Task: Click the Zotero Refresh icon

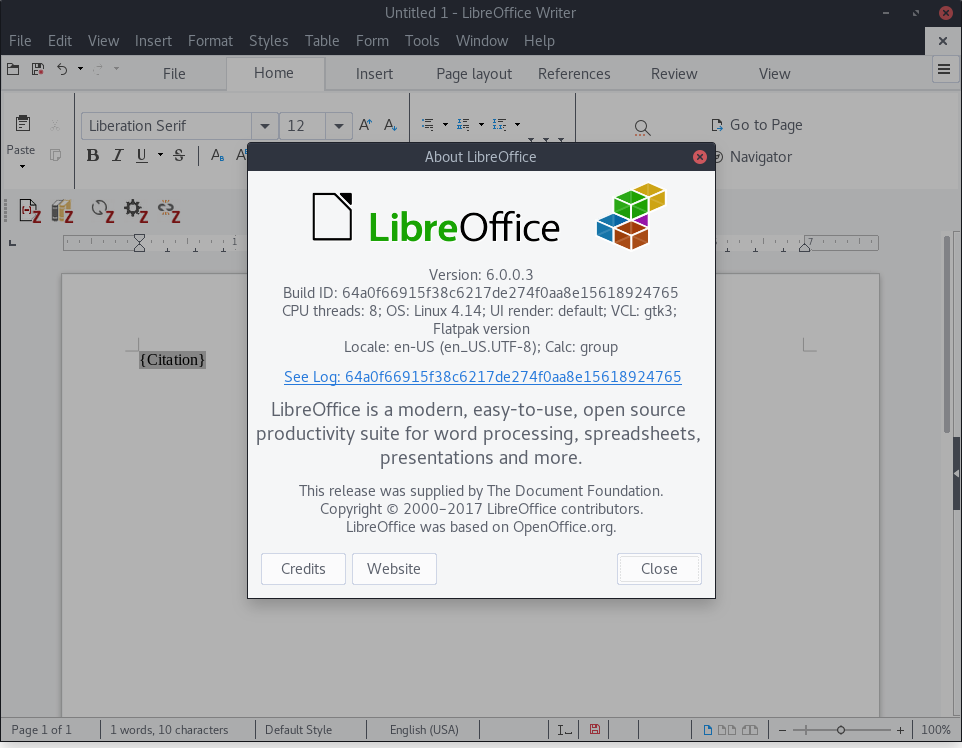Action: [x=102, y=211]
